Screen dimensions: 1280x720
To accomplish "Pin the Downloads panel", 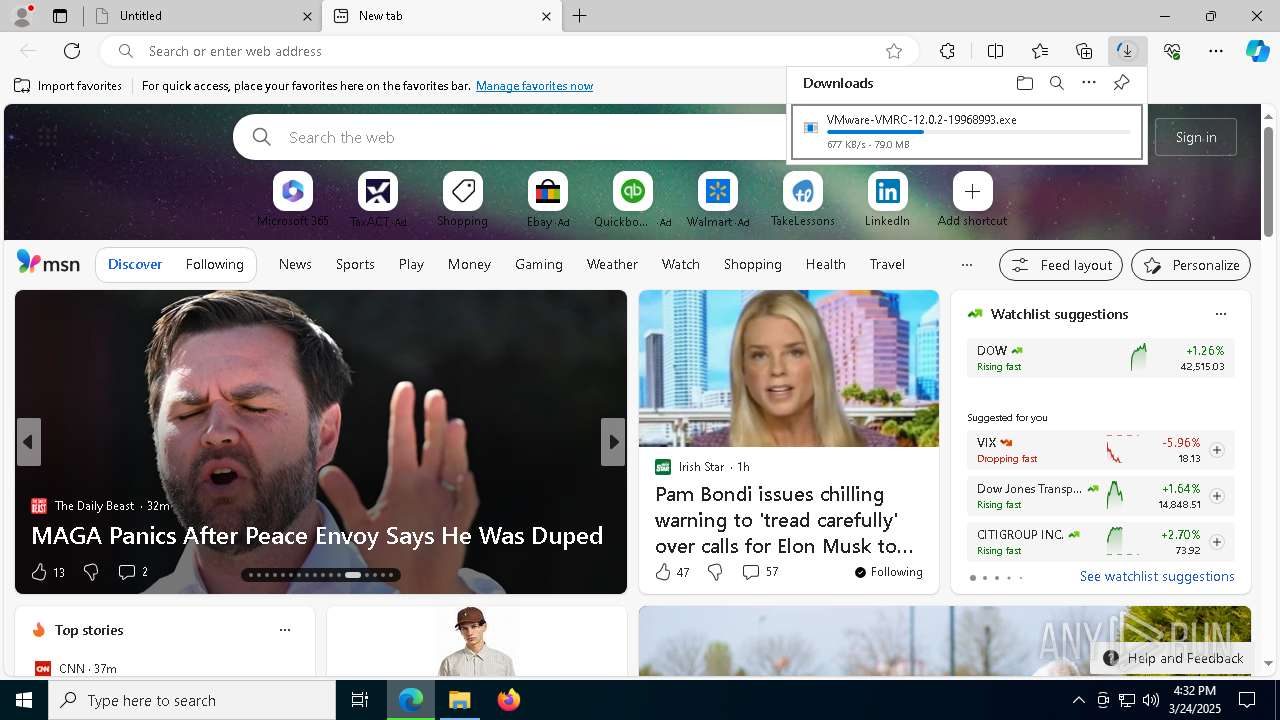I will tap(1121, 83).
